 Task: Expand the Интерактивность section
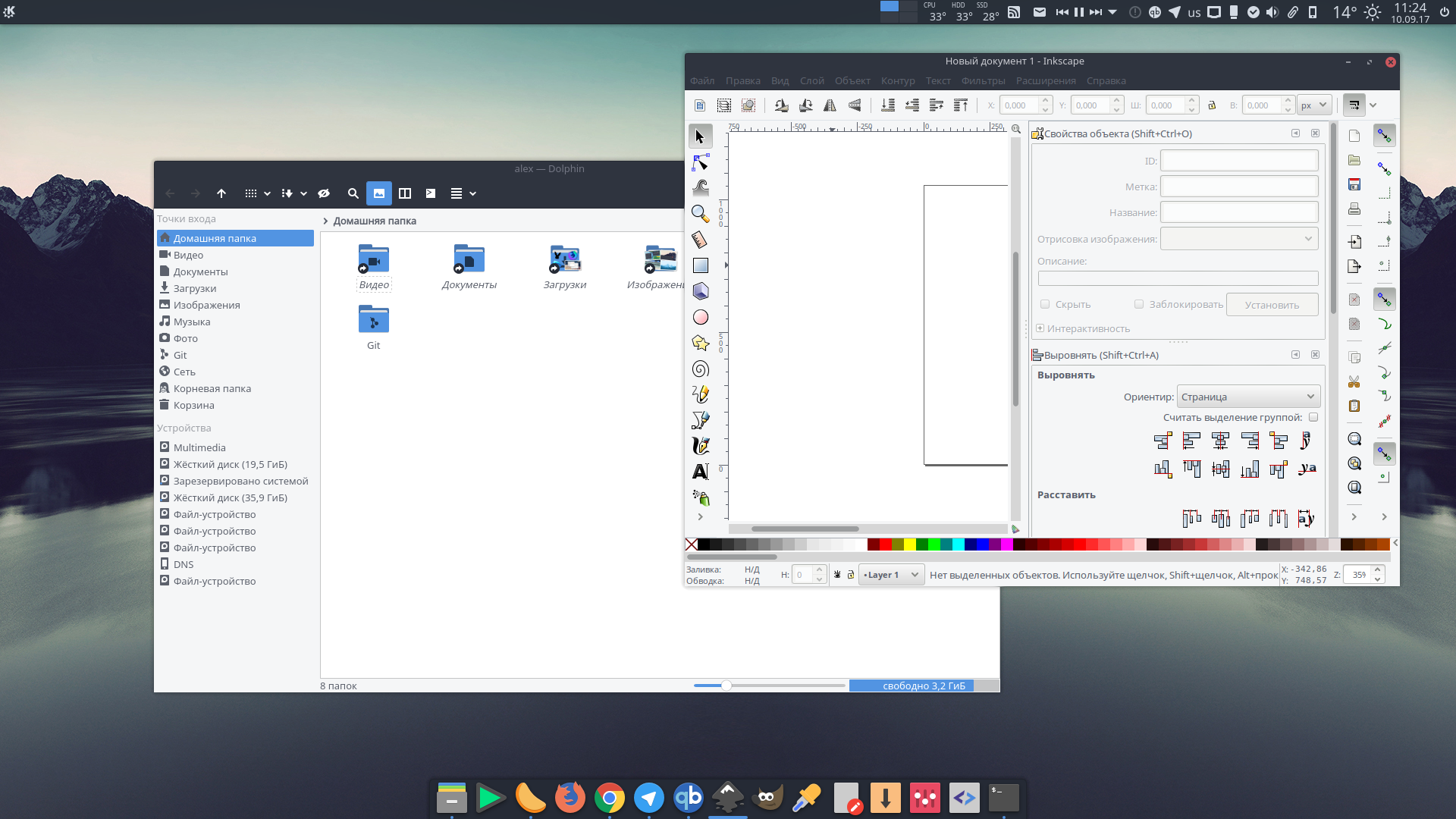1083,328
